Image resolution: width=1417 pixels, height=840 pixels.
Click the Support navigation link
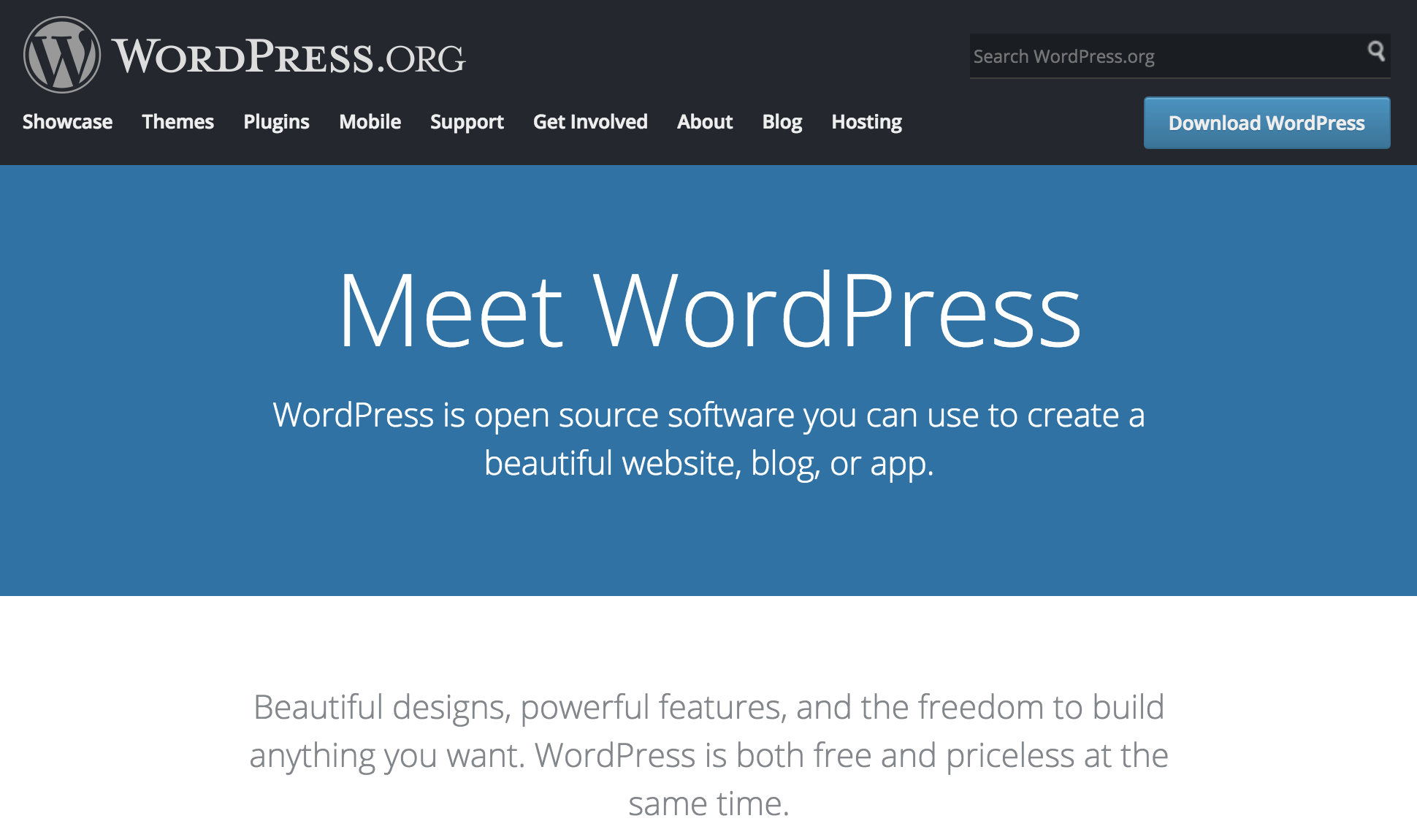[467, 122]
